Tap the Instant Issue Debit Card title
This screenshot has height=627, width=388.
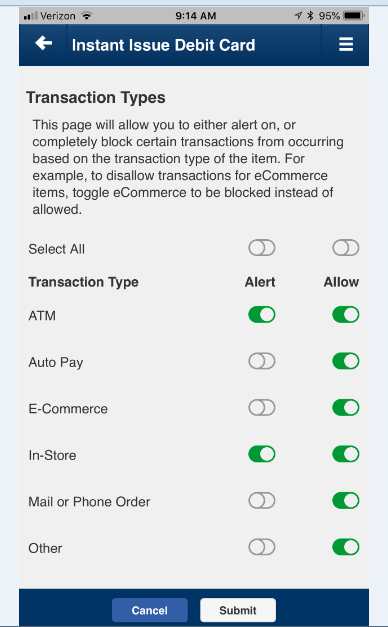click(163, 45)
